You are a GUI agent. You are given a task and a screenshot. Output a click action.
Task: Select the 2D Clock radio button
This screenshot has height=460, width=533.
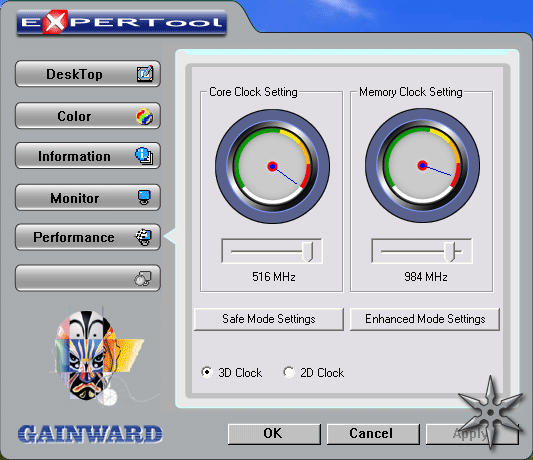[289, 372]
